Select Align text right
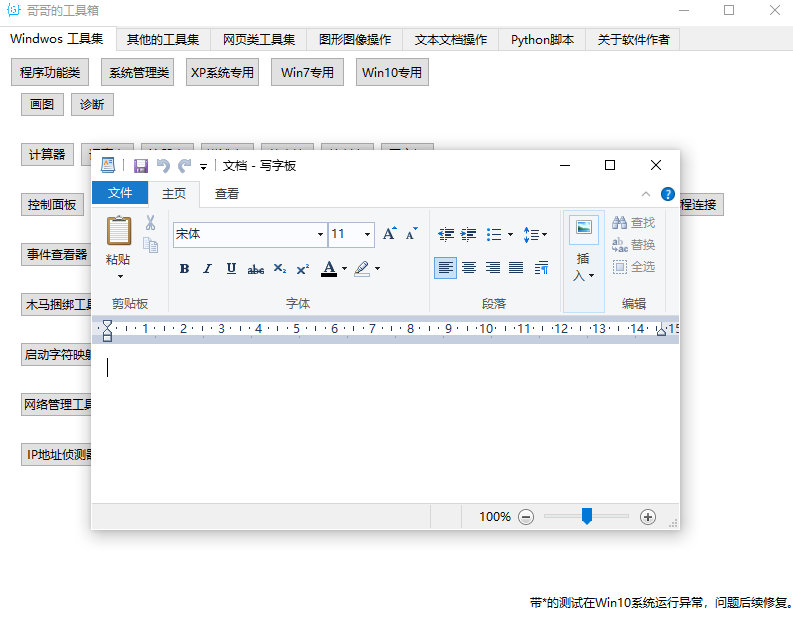The height and width of the screenshot is (621, 793). coord(493,268)
